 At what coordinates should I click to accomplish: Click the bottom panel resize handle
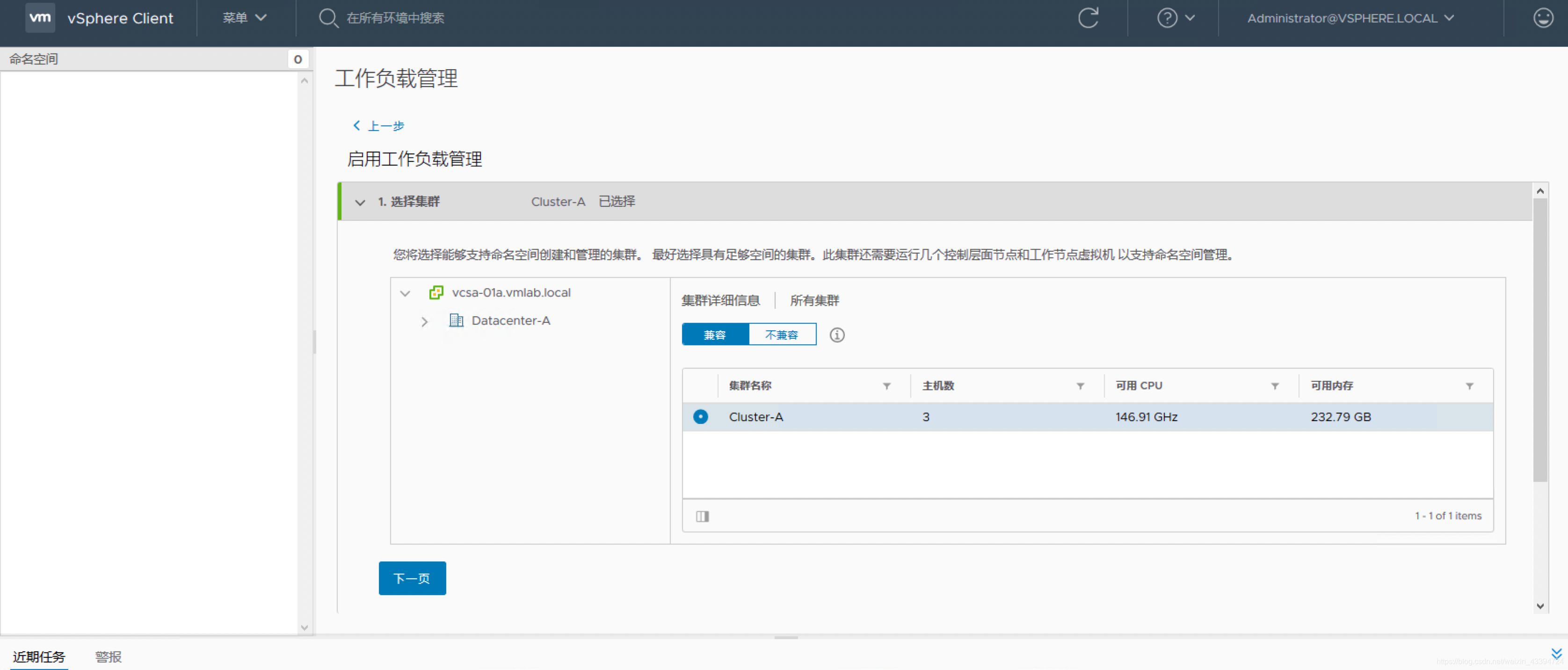[x=786, y=638]
